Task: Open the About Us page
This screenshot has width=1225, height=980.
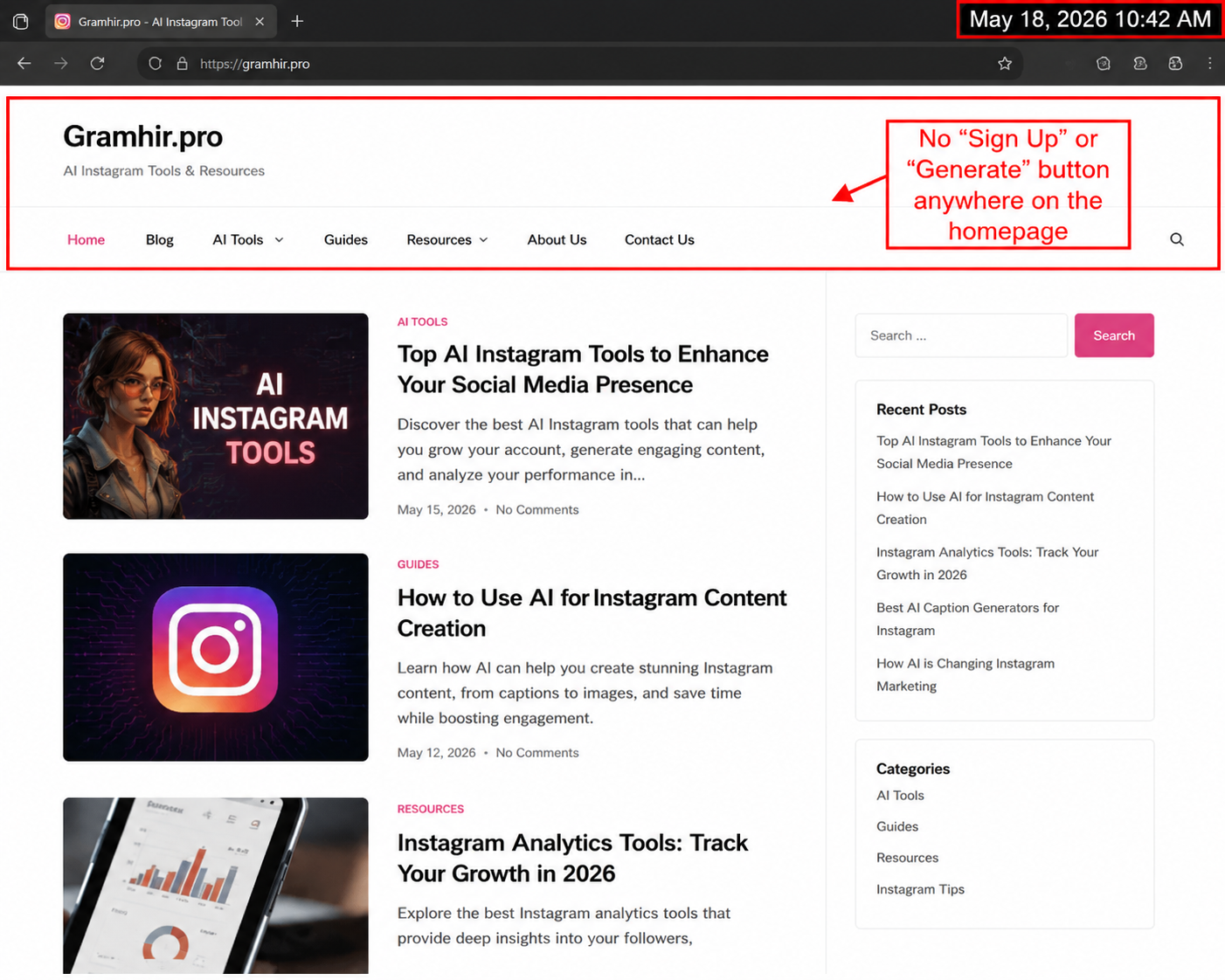Action: [x=557, y=239]
